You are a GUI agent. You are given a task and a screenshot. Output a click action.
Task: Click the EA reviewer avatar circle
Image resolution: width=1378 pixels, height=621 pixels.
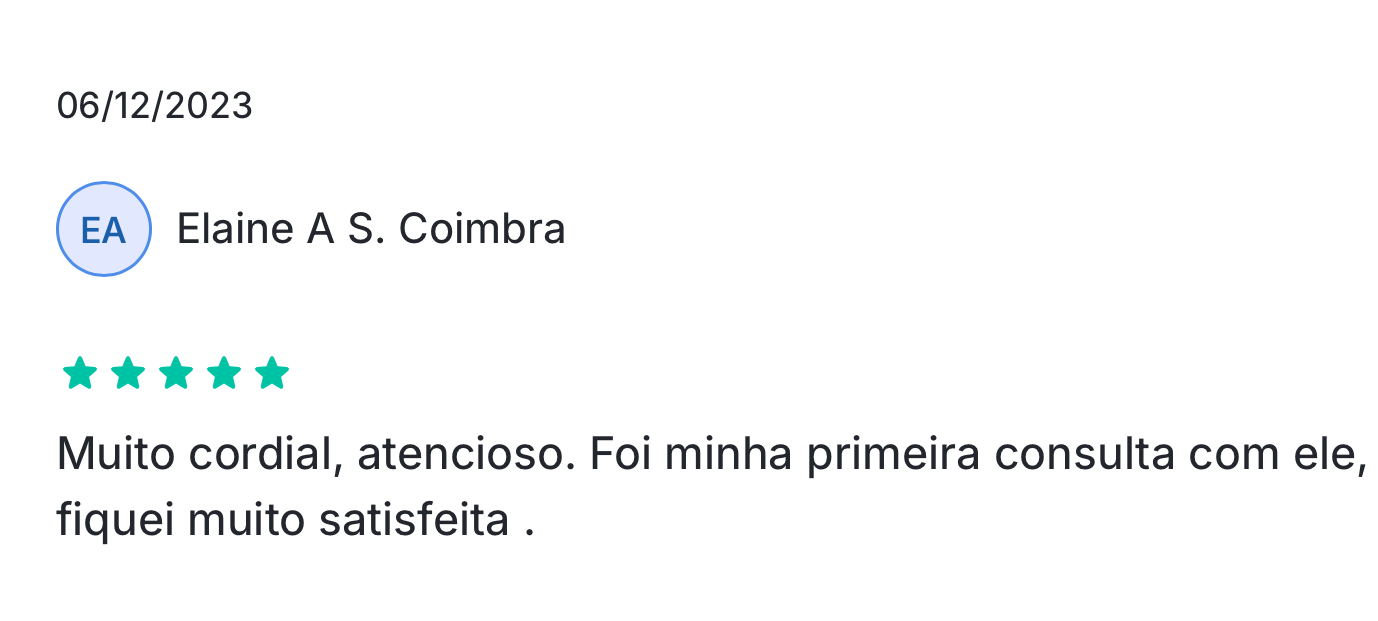104,229
